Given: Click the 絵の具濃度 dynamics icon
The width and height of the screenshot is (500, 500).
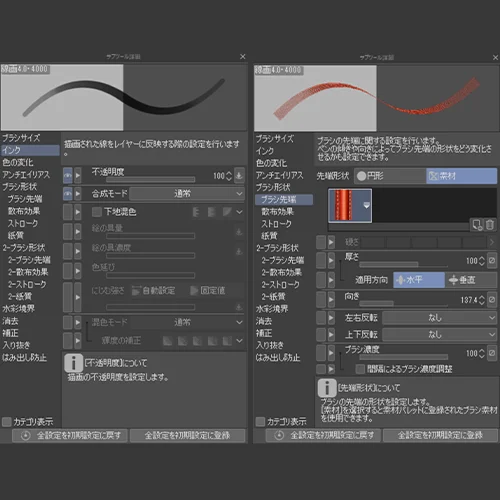Looking at the screenshot, I should click(x=239, y=251).
